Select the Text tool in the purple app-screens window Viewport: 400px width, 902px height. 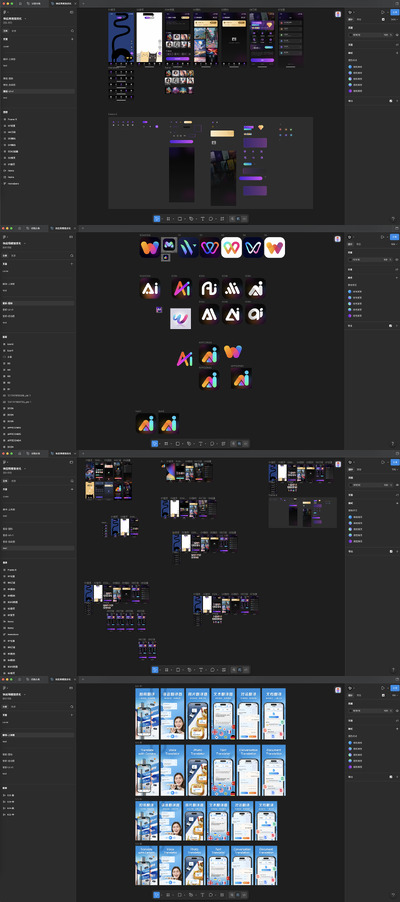201,219
